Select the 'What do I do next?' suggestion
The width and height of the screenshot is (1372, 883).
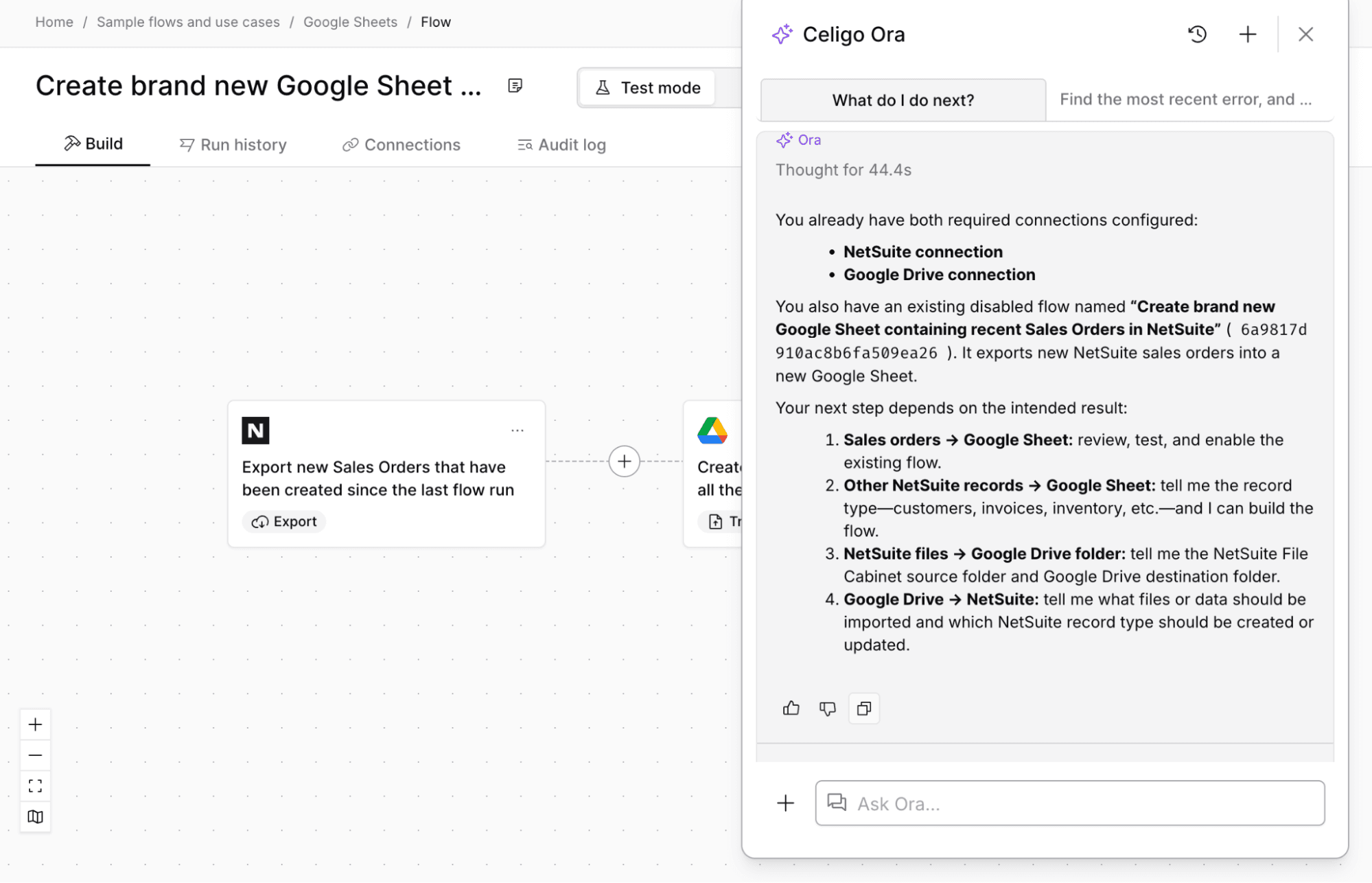tap(903, 100)
